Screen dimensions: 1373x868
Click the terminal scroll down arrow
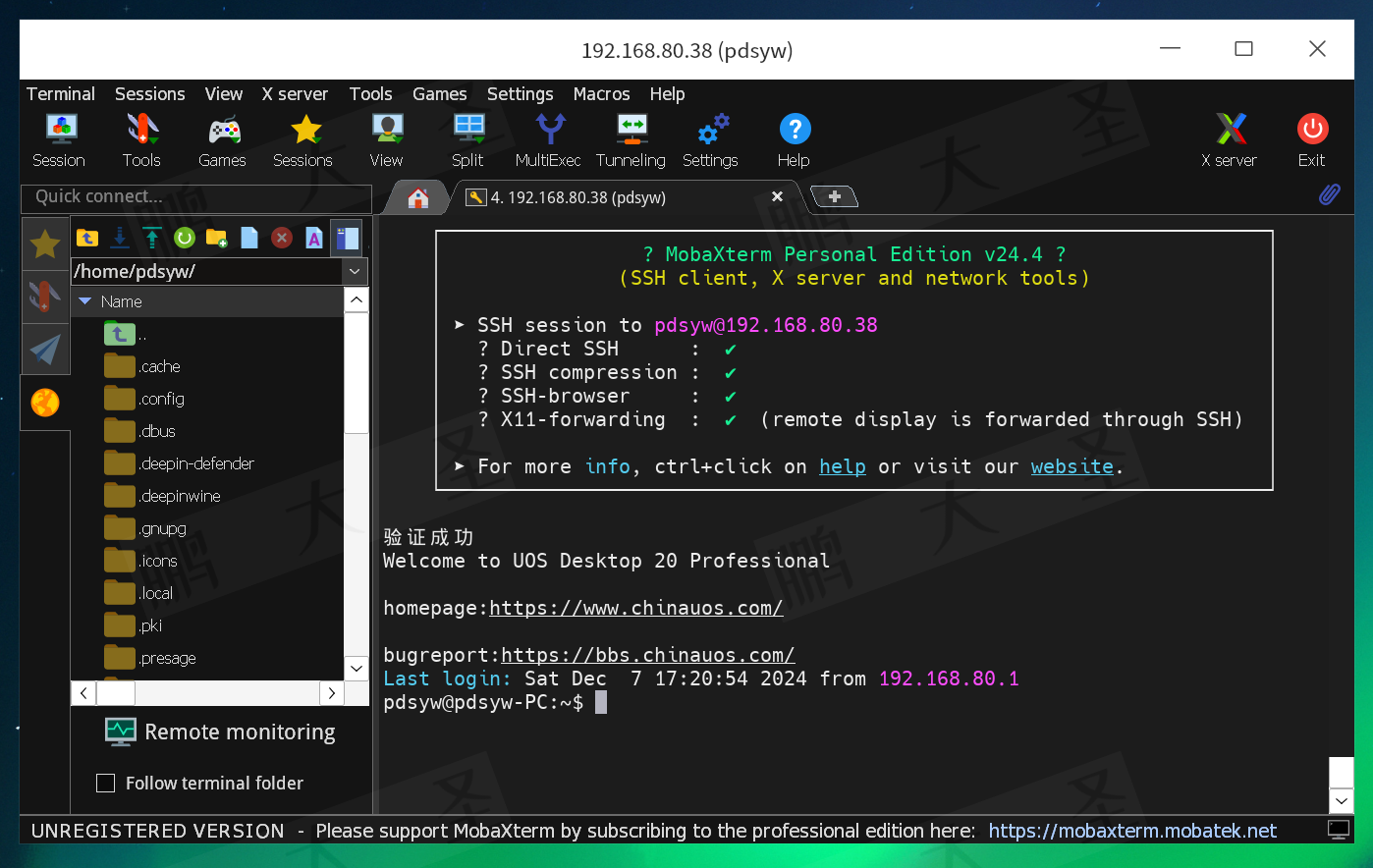(x=1342, y=800)
